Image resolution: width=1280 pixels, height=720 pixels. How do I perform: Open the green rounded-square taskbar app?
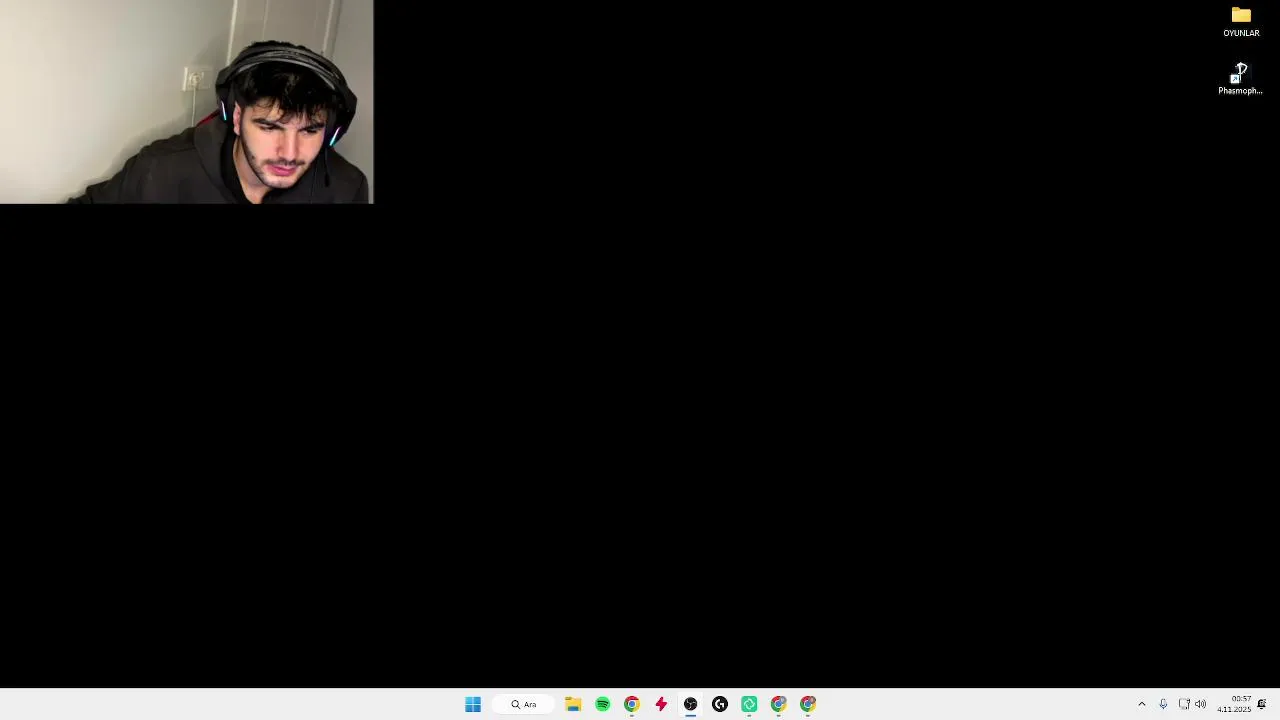tap(749, 704)
